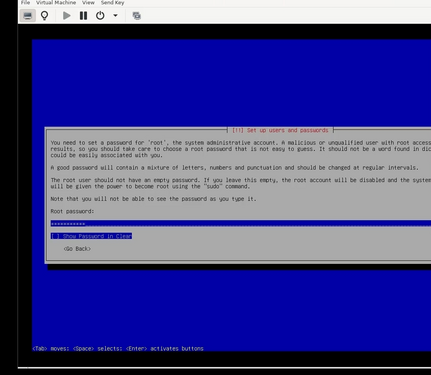Open virtual hardware details lightbulb icon
Image resolution: width=431 pixels, height=375 pixels.
[x=44, y=16]
